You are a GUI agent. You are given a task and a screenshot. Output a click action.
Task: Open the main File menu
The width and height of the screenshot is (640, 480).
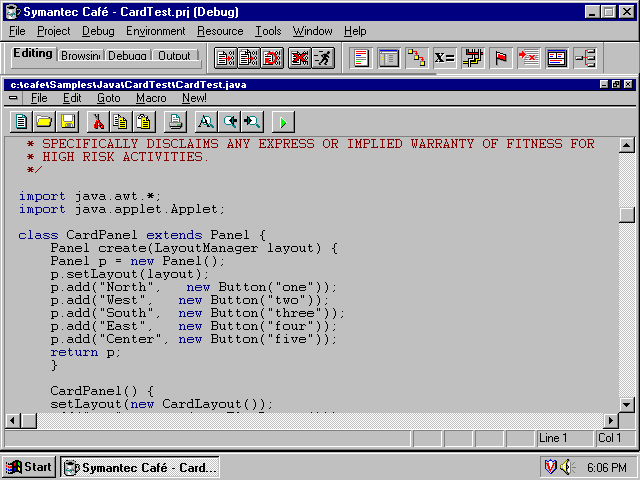pos(17,31)
